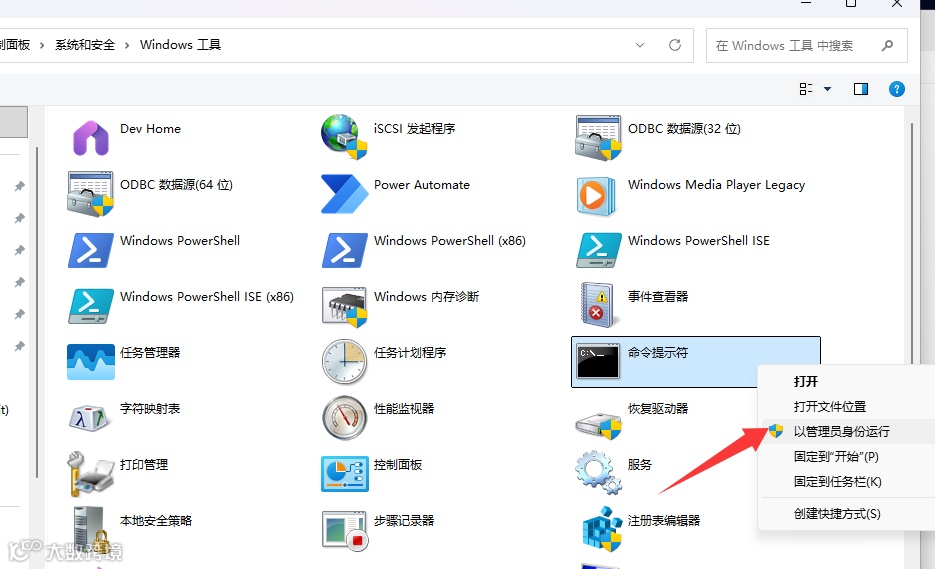Viewport: 935px width, 569px height.
Task: Select the 本地安全策略 icon
Action: (91, 530)
